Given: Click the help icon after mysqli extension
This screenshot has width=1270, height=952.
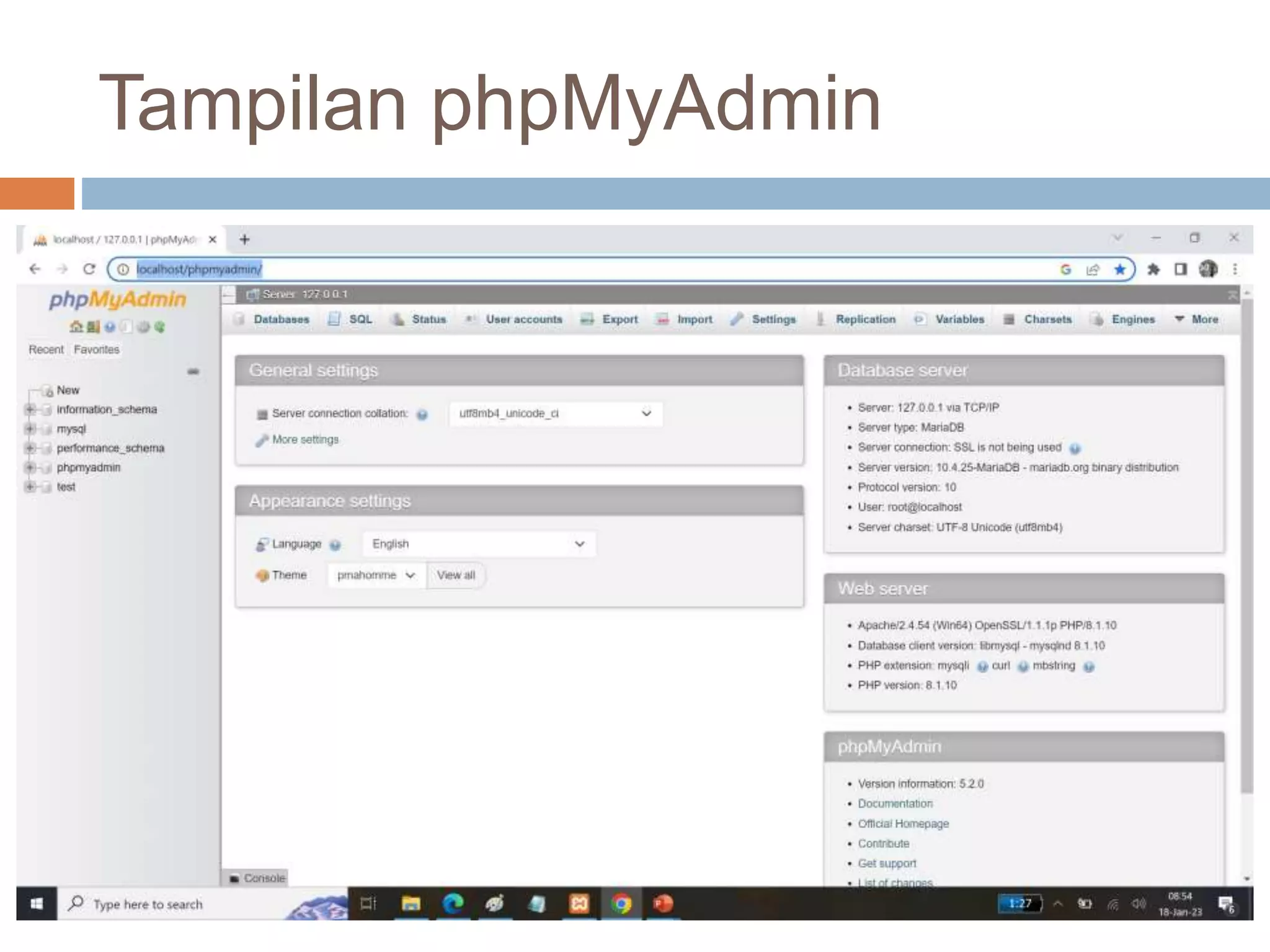Looking at the screenshot, I should pos(982,666).
